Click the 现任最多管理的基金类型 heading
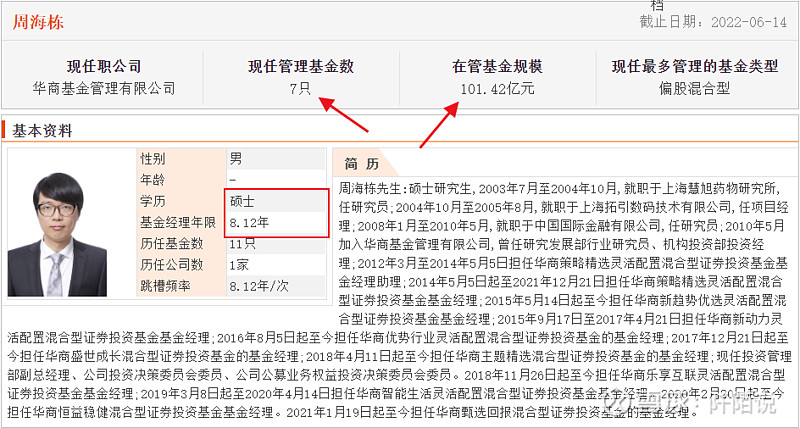This screenshot has width=800, height=428. 695,66
